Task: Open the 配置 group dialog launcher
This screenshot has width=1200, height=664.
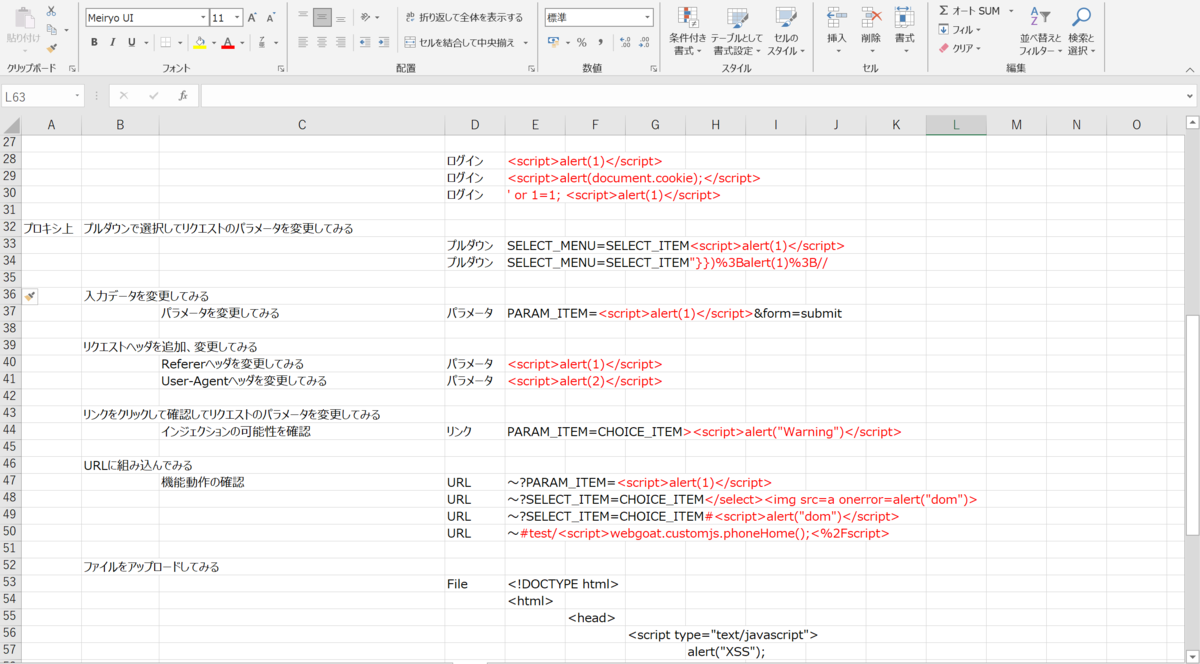Action: click(x=532, y=68)
